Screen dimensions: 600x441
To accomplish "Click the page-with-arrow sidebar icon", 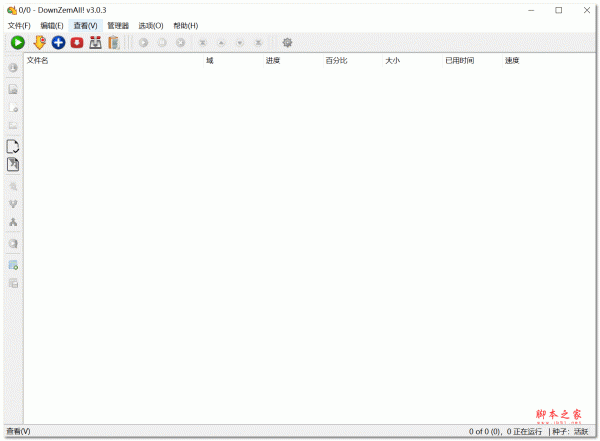I will [13, 164].
